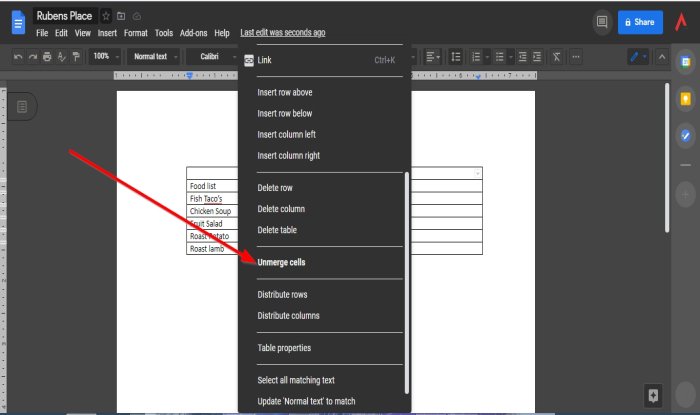Click the document vertical scrollbar

667,158
